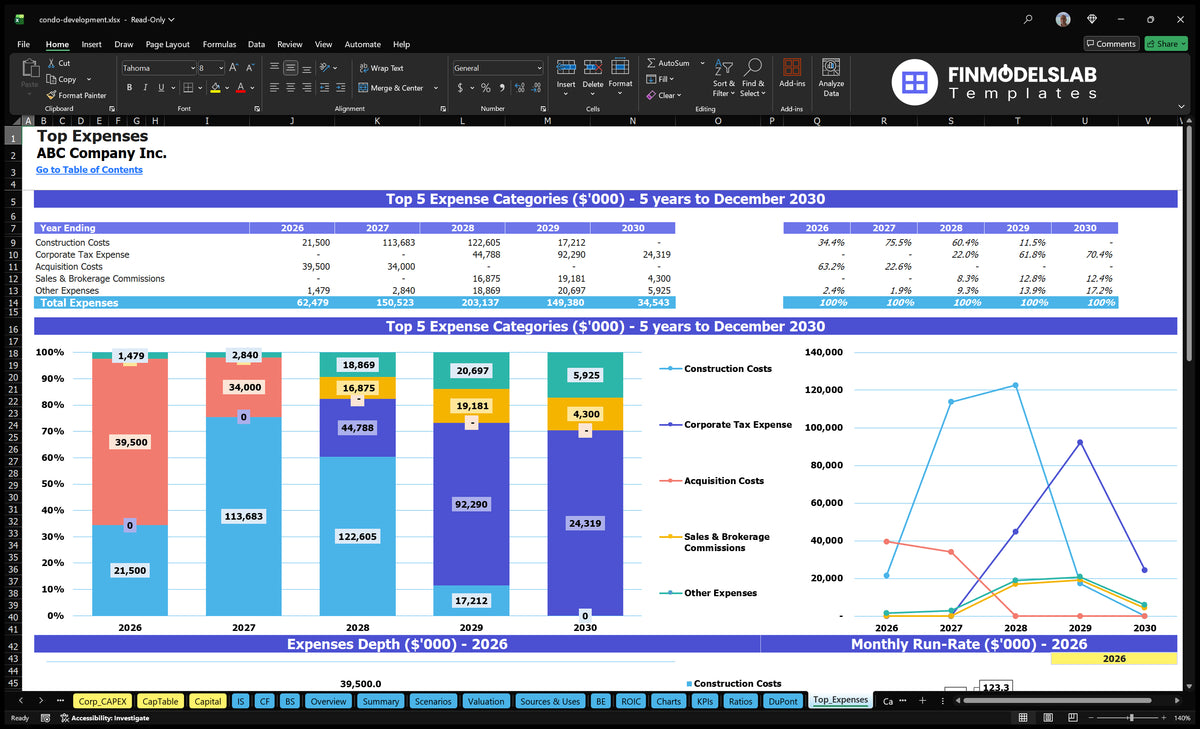Decrease font size with the smaller A icon
Viewport: 1200px width, 729px height.
coord(249,68)
